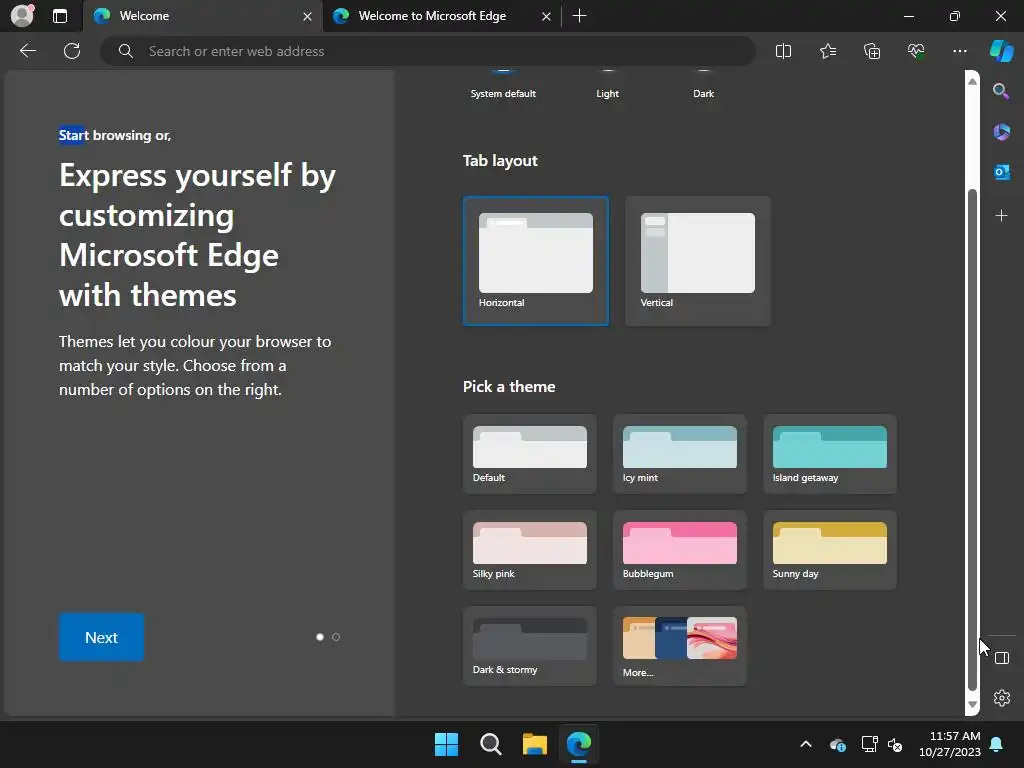Select the Horizontal tab layout
This screenshot has height=768, width=1024.
536,261
